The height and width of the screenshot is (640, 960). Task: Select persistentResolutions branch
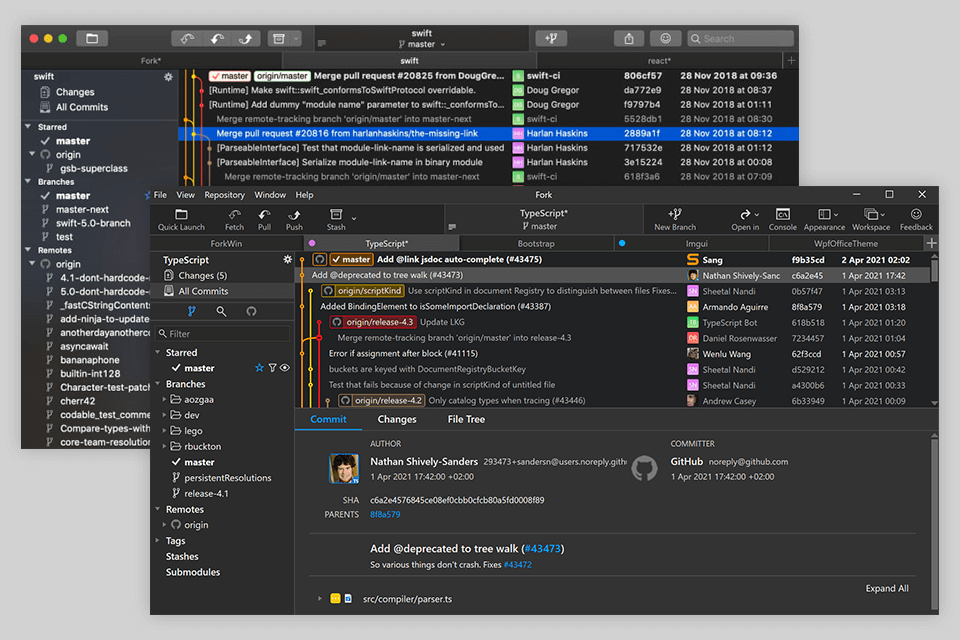227,478
